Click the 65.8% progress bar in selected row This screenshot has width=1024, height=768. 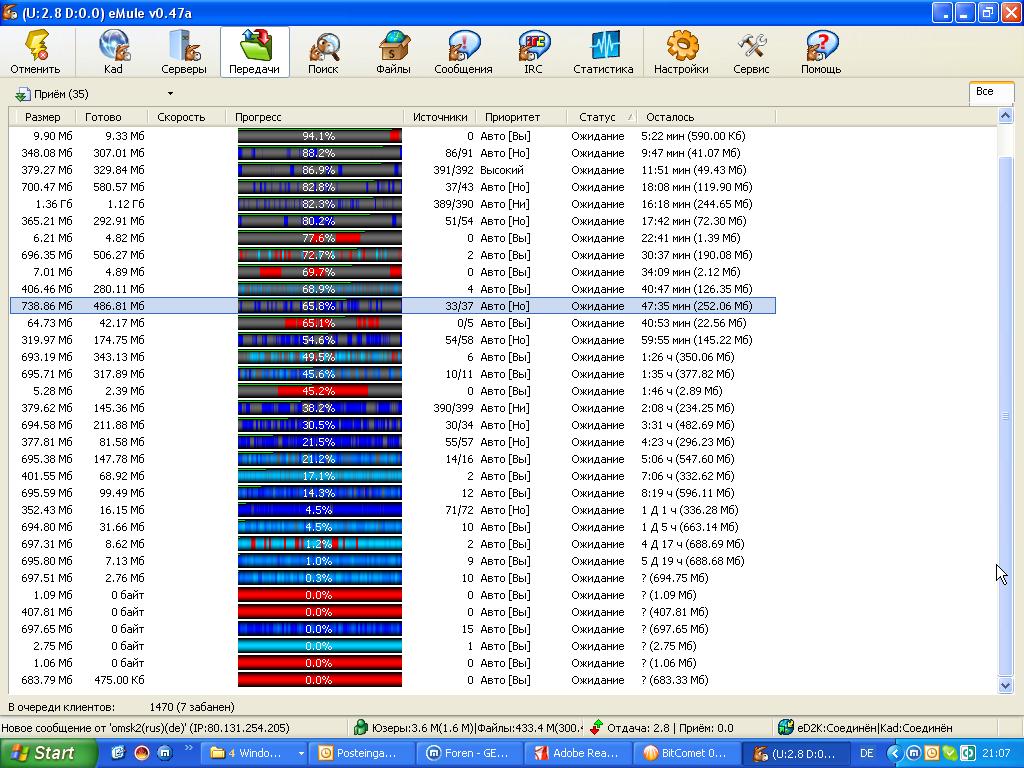[x=319, y=306]
